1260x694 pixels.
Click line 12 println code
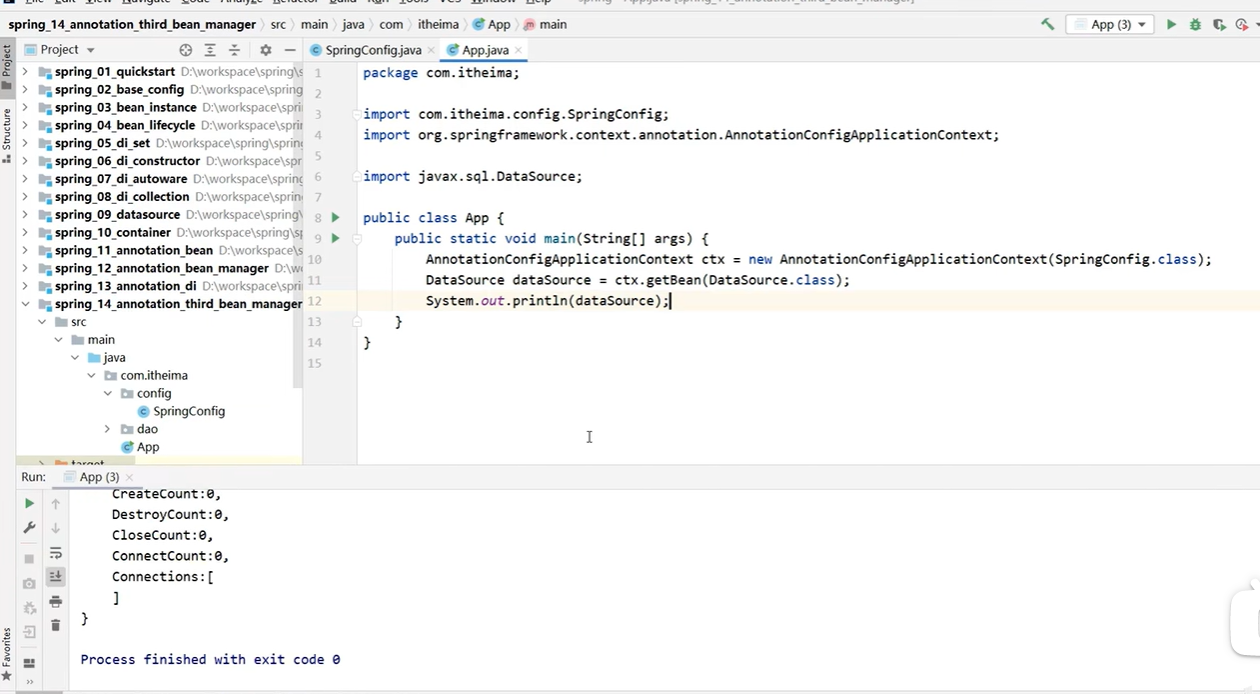(547, 301)
